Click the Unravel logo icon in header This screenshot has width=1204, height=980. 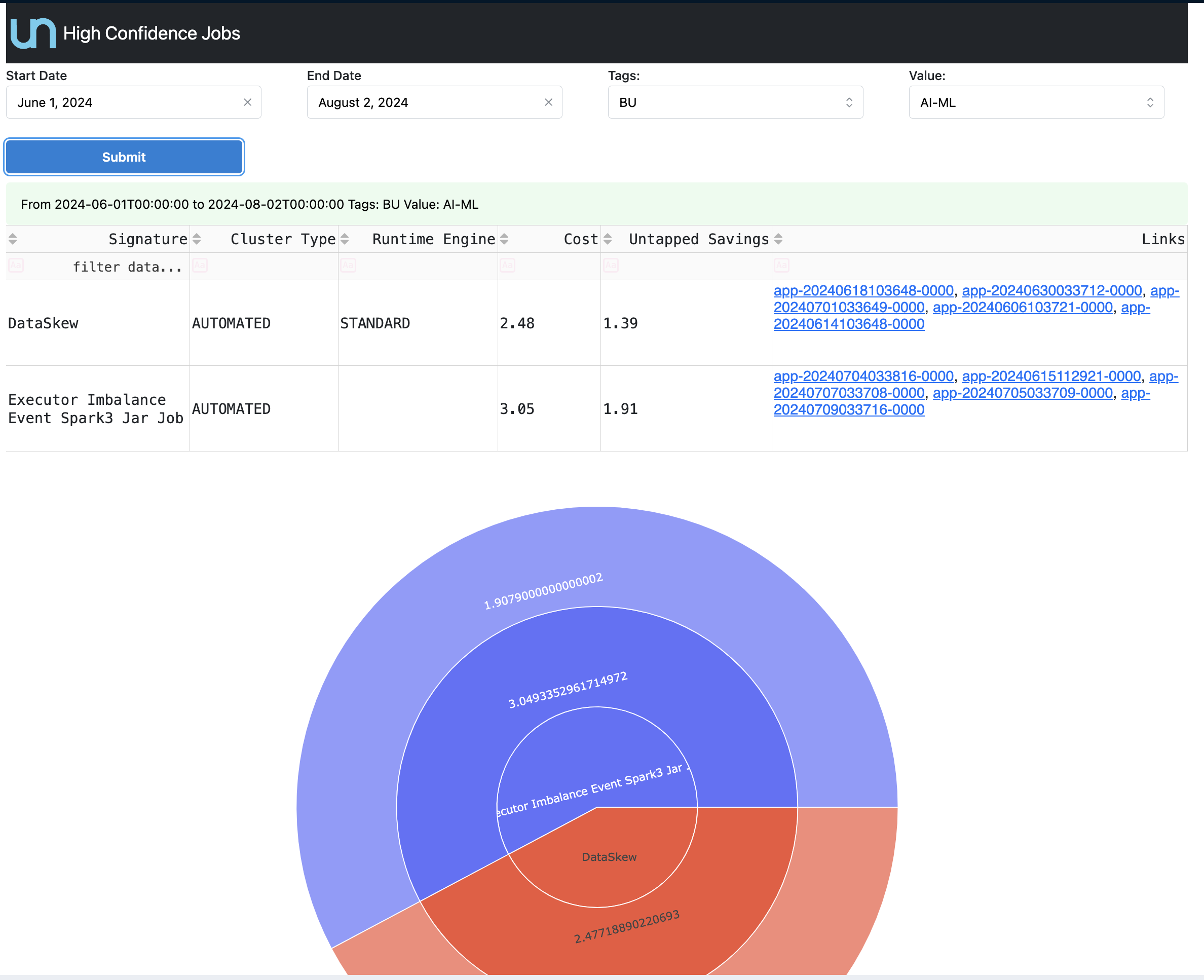click(x=33, y=33)
